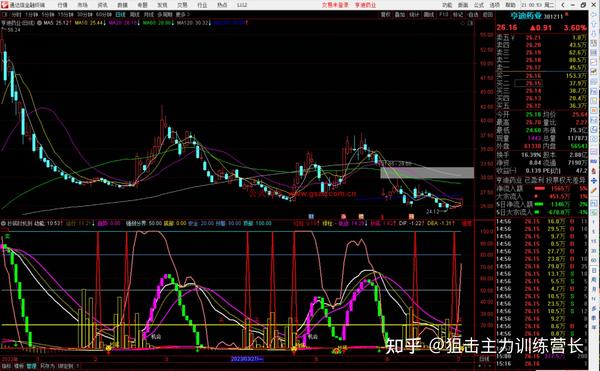Switch chart to 分时 view
Screen dimensions: 600x371
[x=16, y=15]
